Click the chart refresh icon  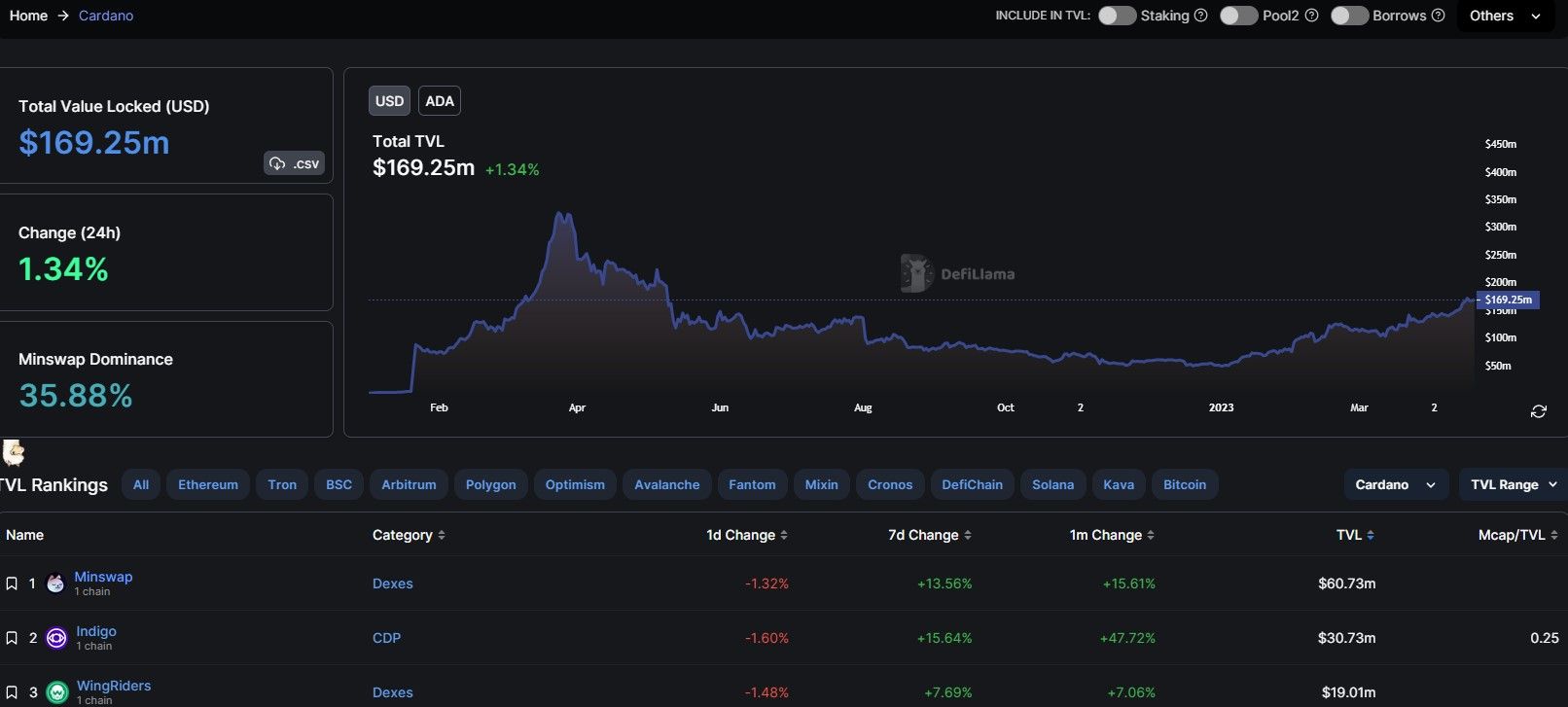1538,411
